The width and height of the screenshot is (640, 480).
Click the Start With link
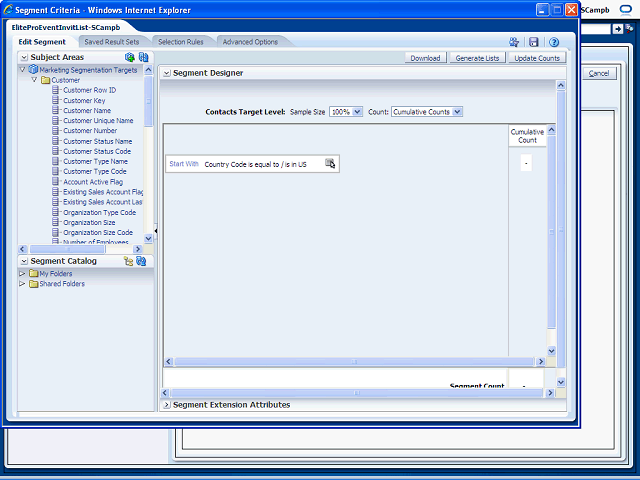click(184, 164)
